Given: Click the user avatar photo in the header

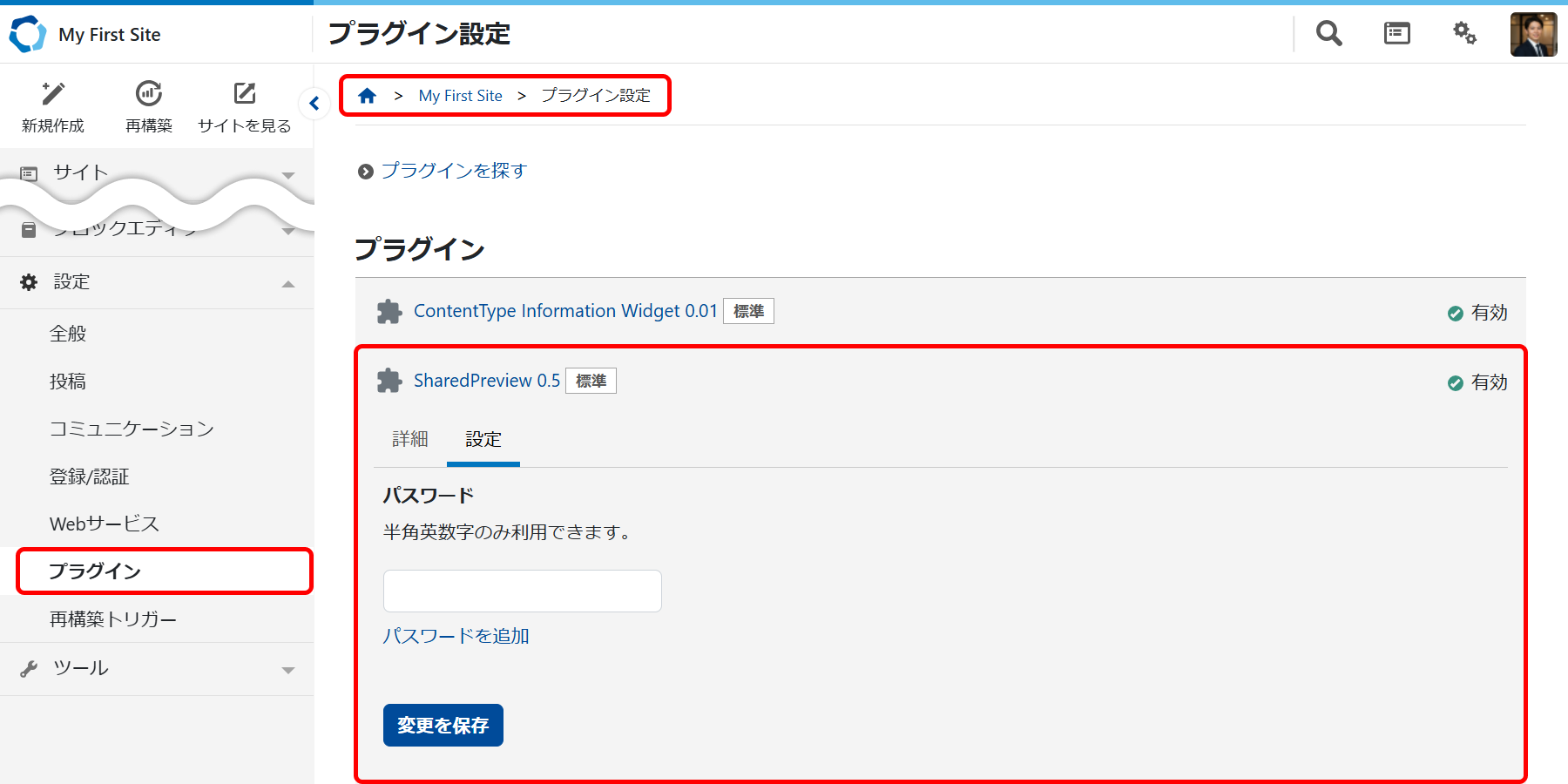Looking at the screenshot, I should pyautogui.click(x=1534, y=33).
